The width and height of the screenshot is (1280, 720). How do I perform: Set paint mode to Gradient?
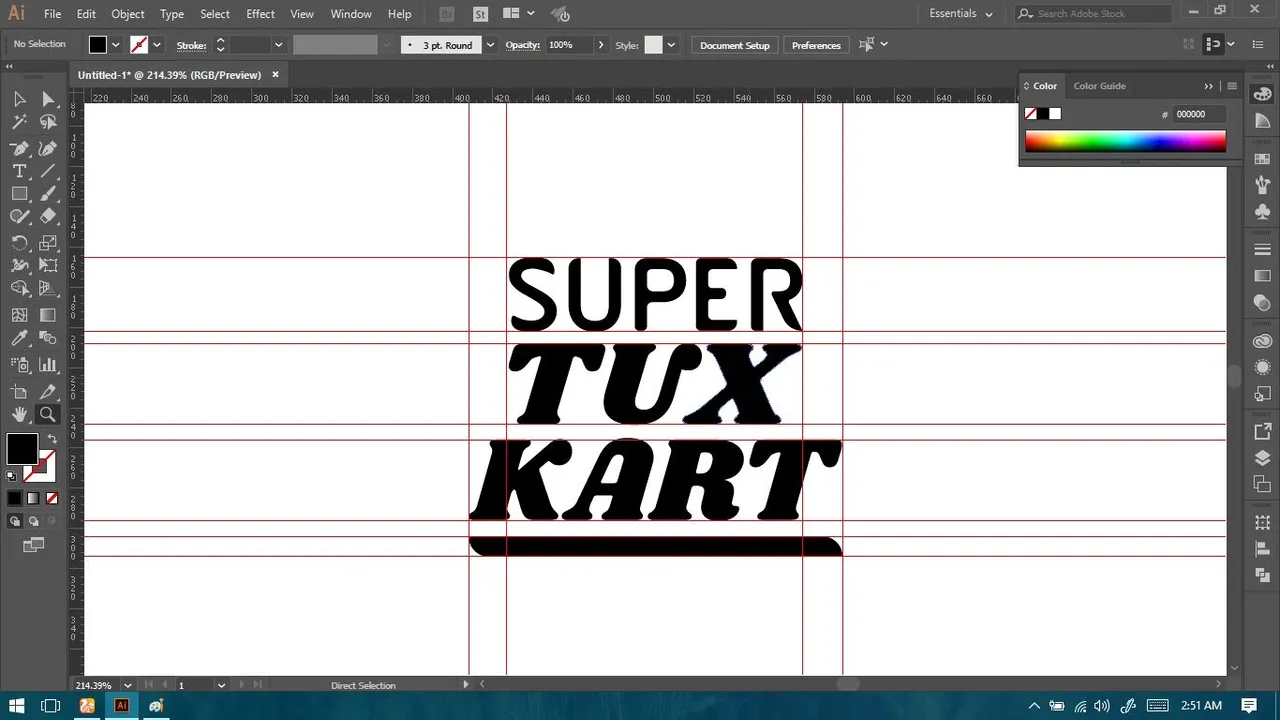tap(33, 498)
